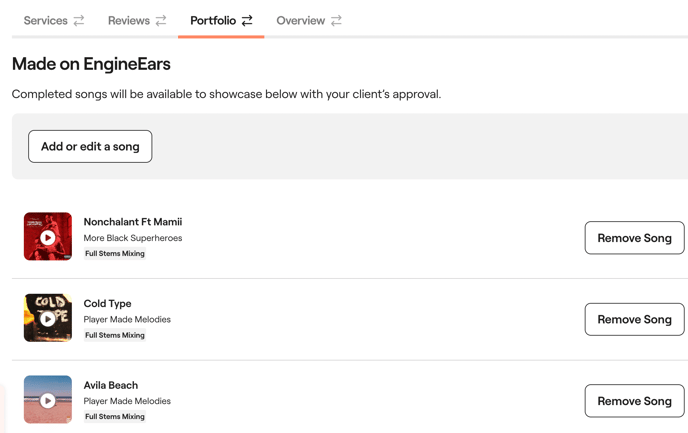Select the Portfolio tab
The height and width of the screenshot is (433, 688).
tap(213, 21)
